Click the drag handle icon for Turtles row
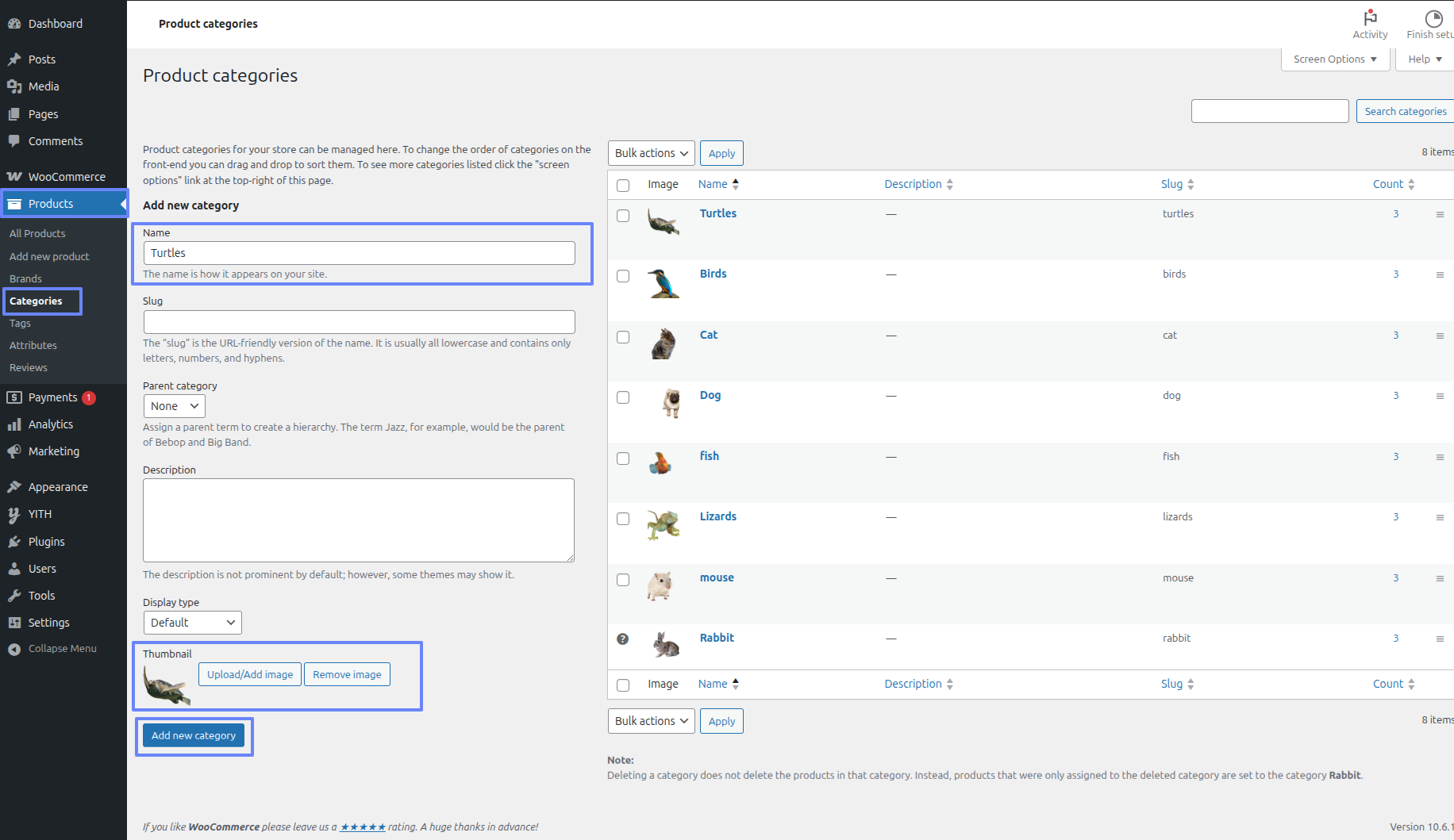 (x=1440, y=215)
